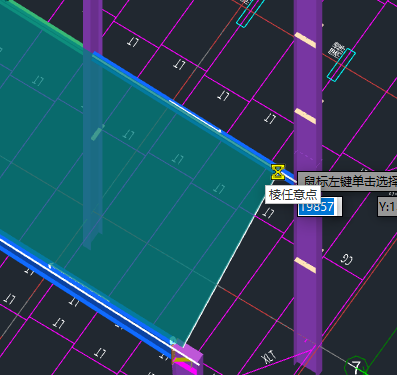Screen dimensions: 397x375
Task: Select the green axis bubble numbered 7
Action: (x=356, y=366)
